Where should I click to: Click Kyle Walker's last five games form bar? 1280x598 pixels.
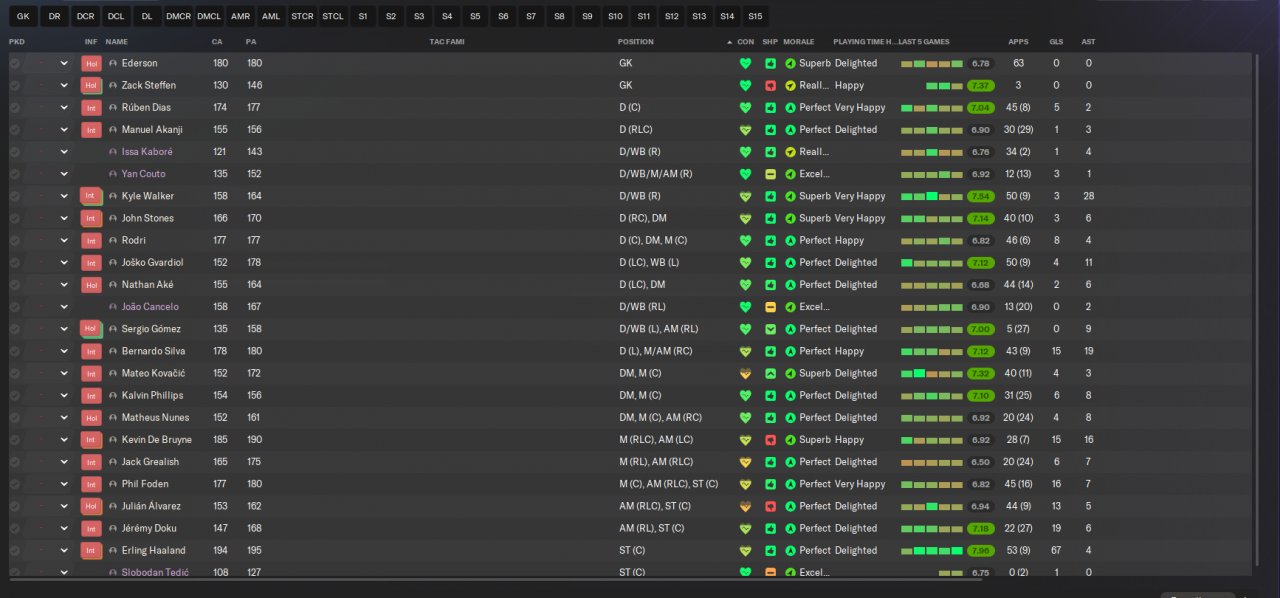coord(931,196)
